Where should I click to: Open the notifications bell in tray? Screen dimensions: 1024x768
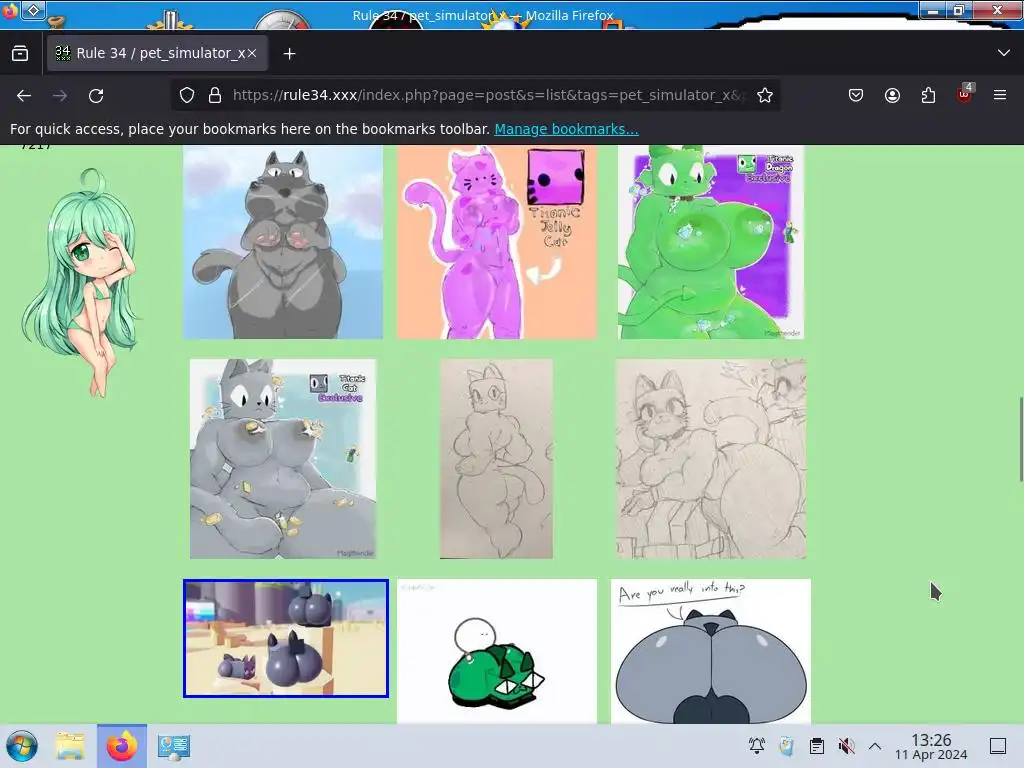point(757,746)
